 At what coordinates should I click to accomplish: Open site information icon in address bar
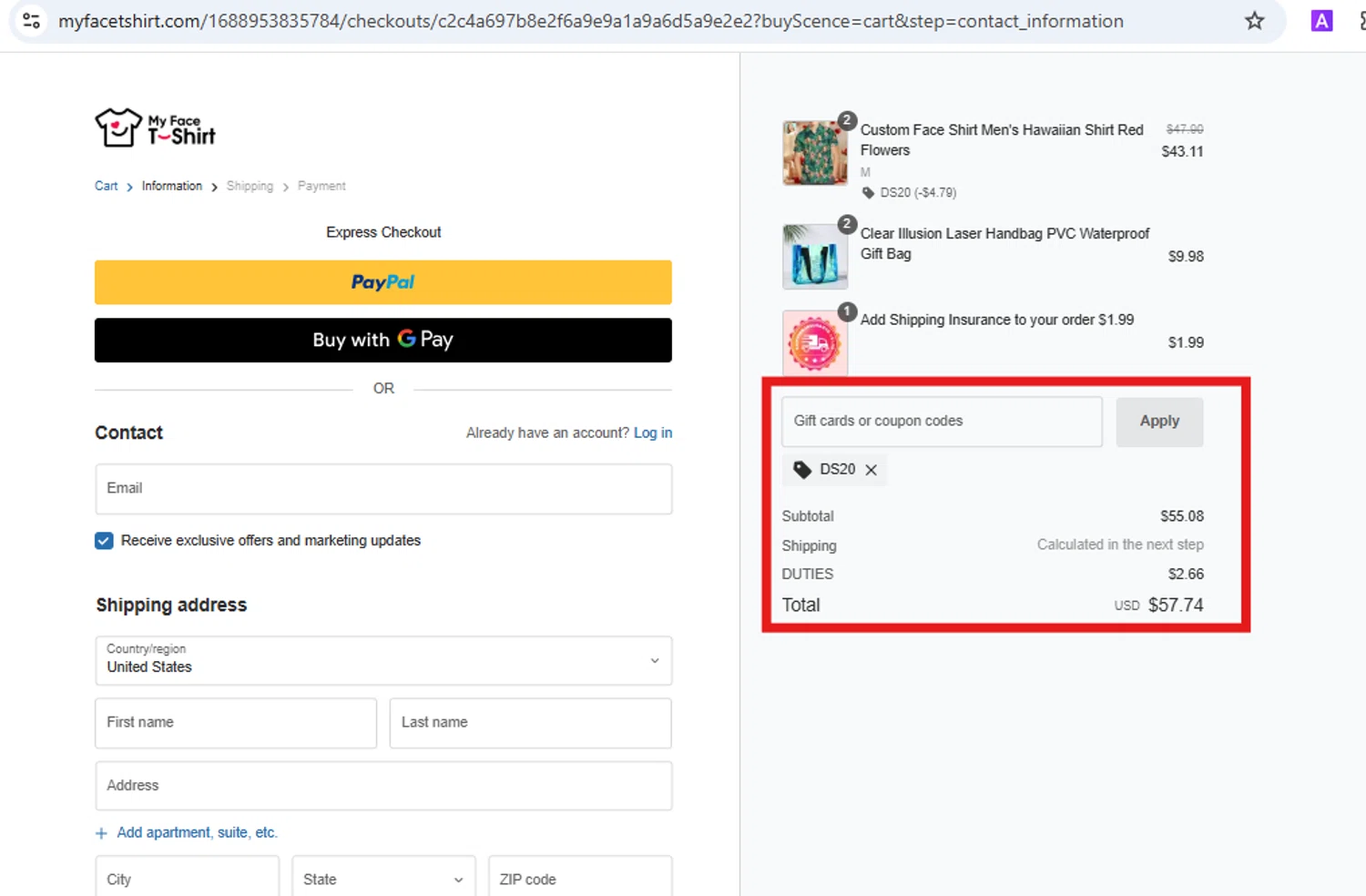click(31, 21)
